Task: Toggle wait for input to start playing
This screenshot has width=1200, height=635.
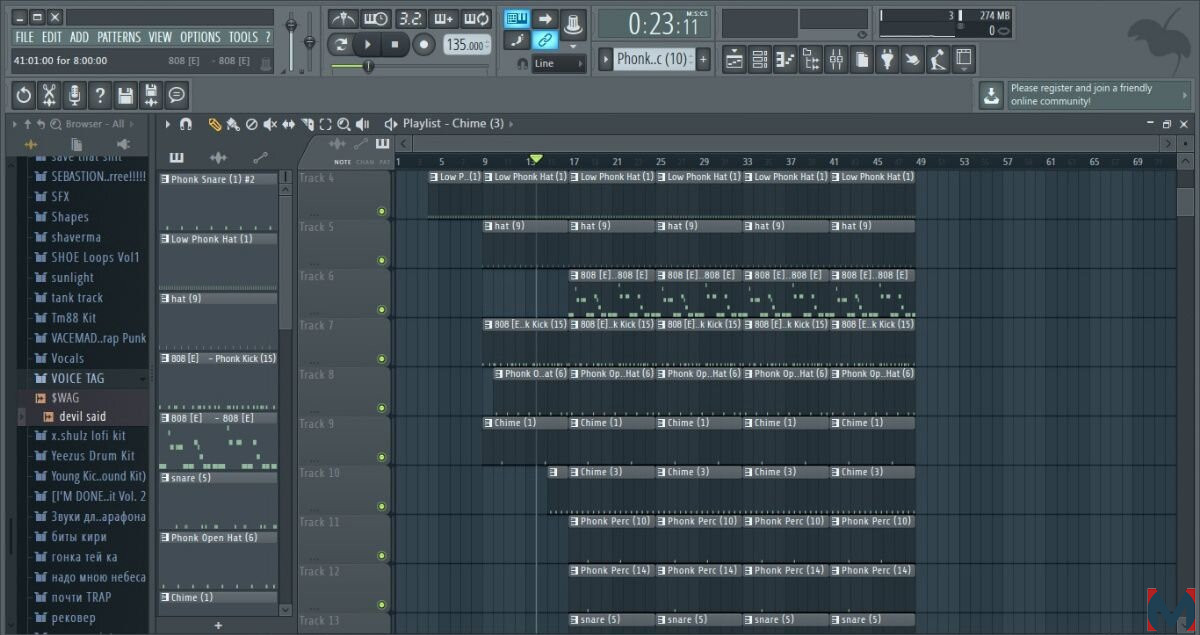Action: pos(376,19)
